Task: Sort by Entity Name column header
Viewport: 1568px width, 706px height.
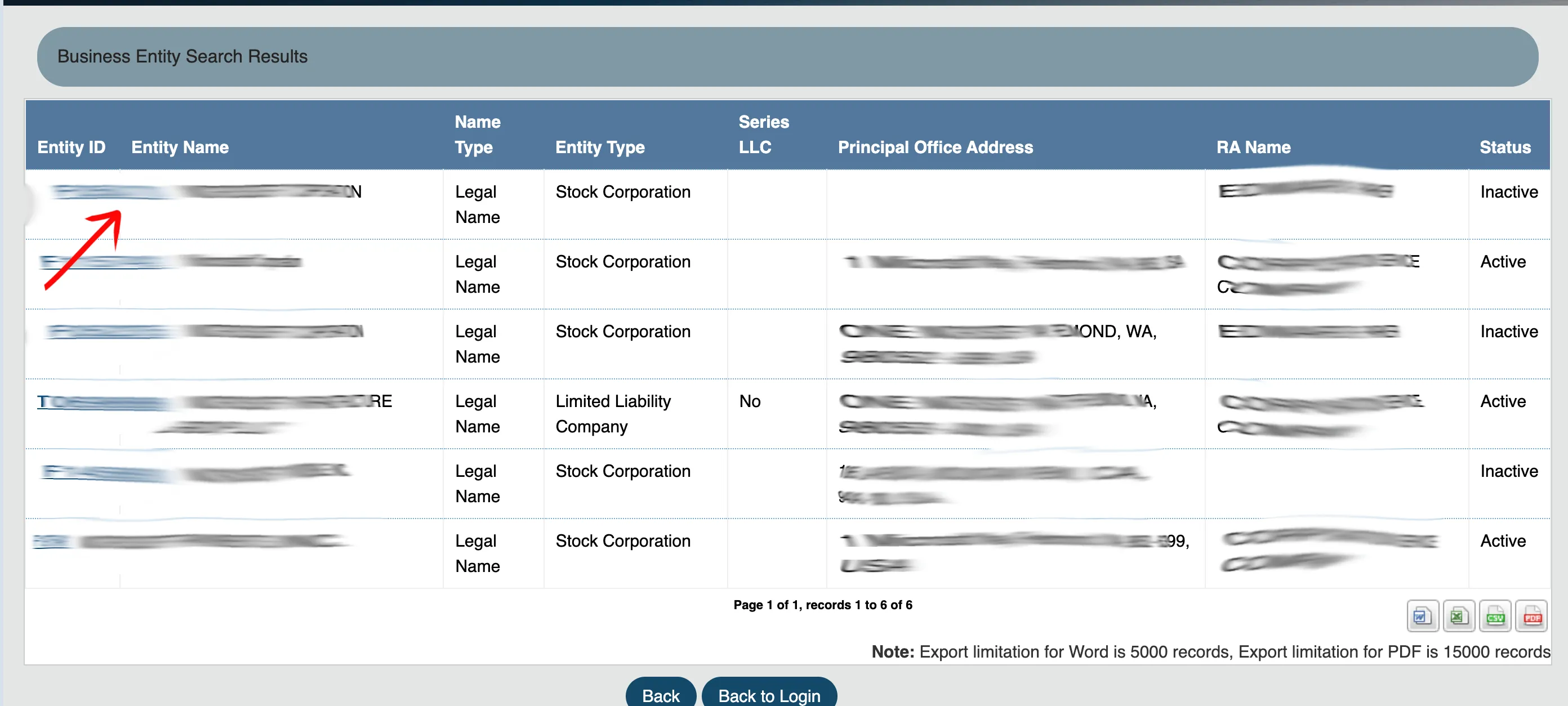Action: 180,148
